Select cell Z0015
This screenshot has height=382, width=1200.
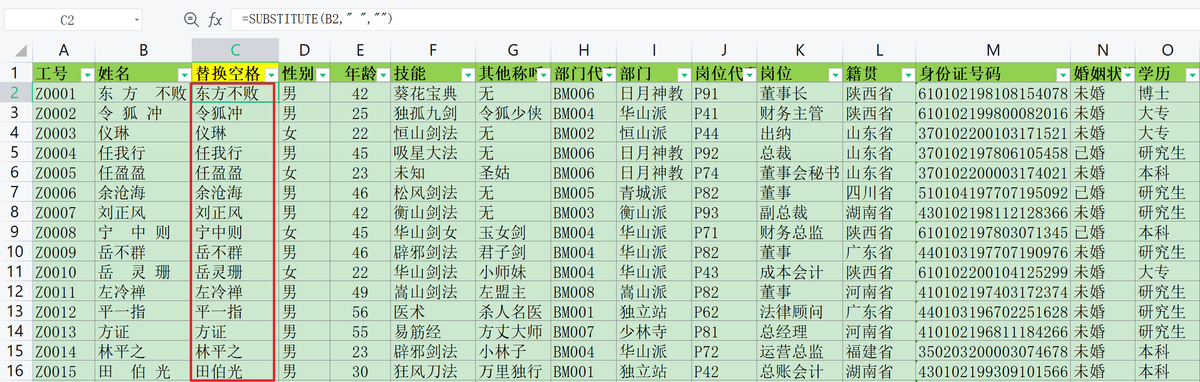point(64,370)
